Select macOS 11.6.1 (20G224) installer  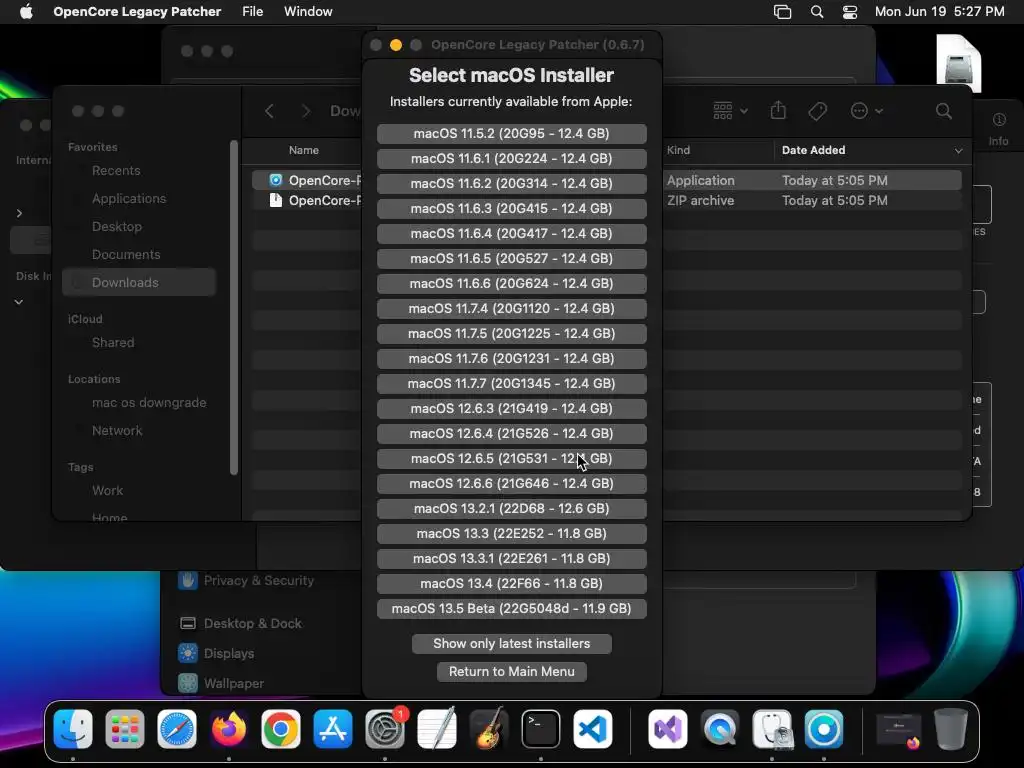pos(511,158)
